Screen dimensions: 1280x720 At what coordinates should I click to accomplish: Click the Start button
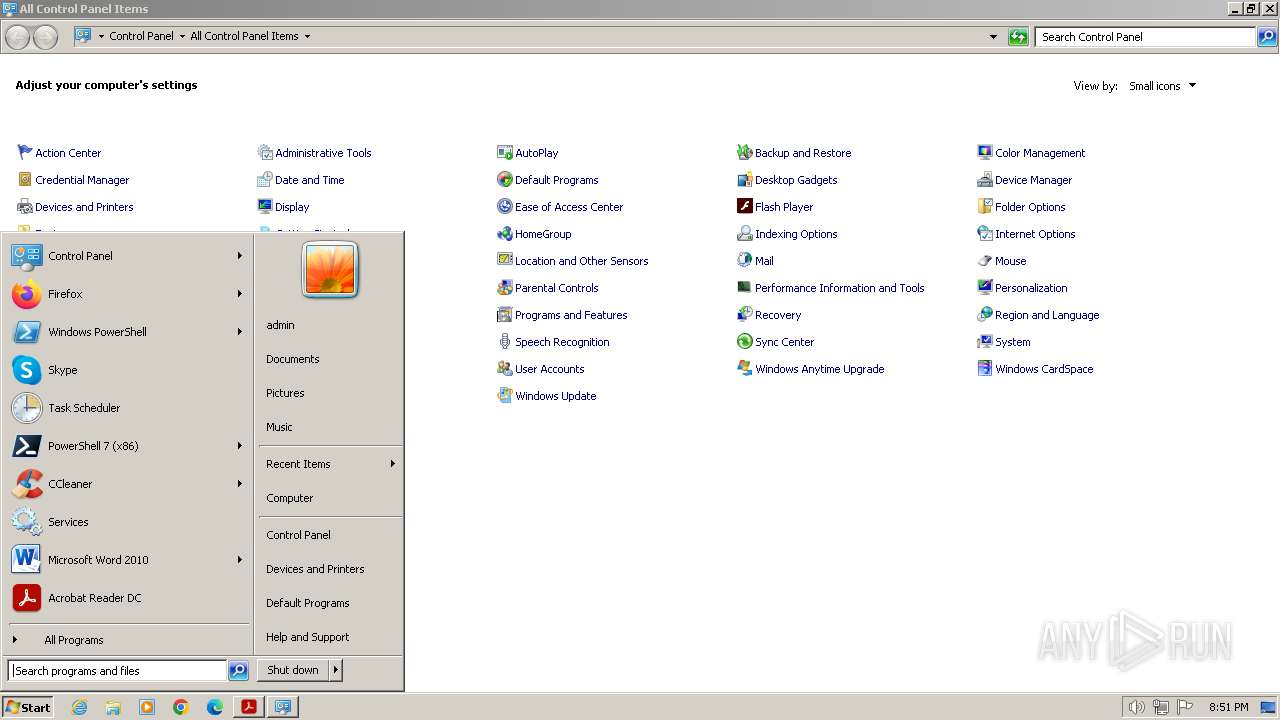(28, 707)
